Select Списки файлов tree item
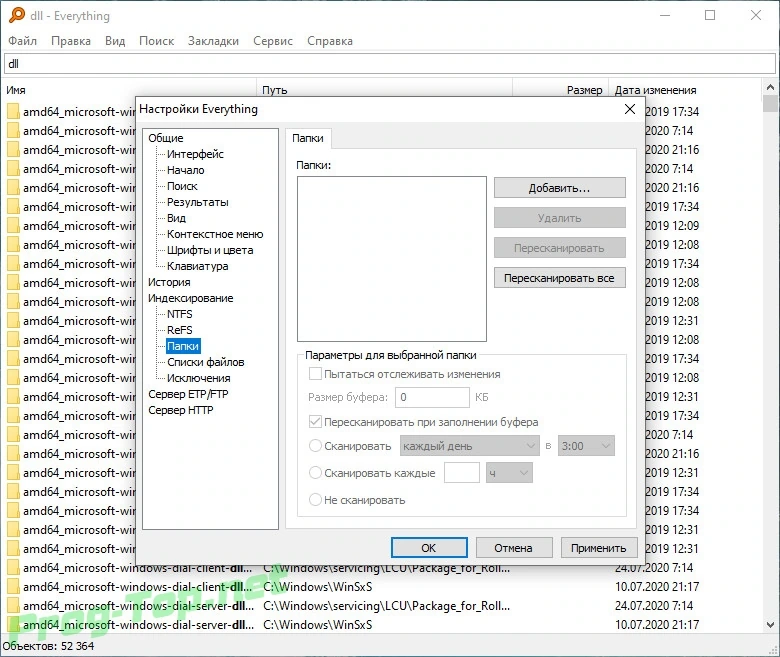The image size is (780, 657). point(205,362)
